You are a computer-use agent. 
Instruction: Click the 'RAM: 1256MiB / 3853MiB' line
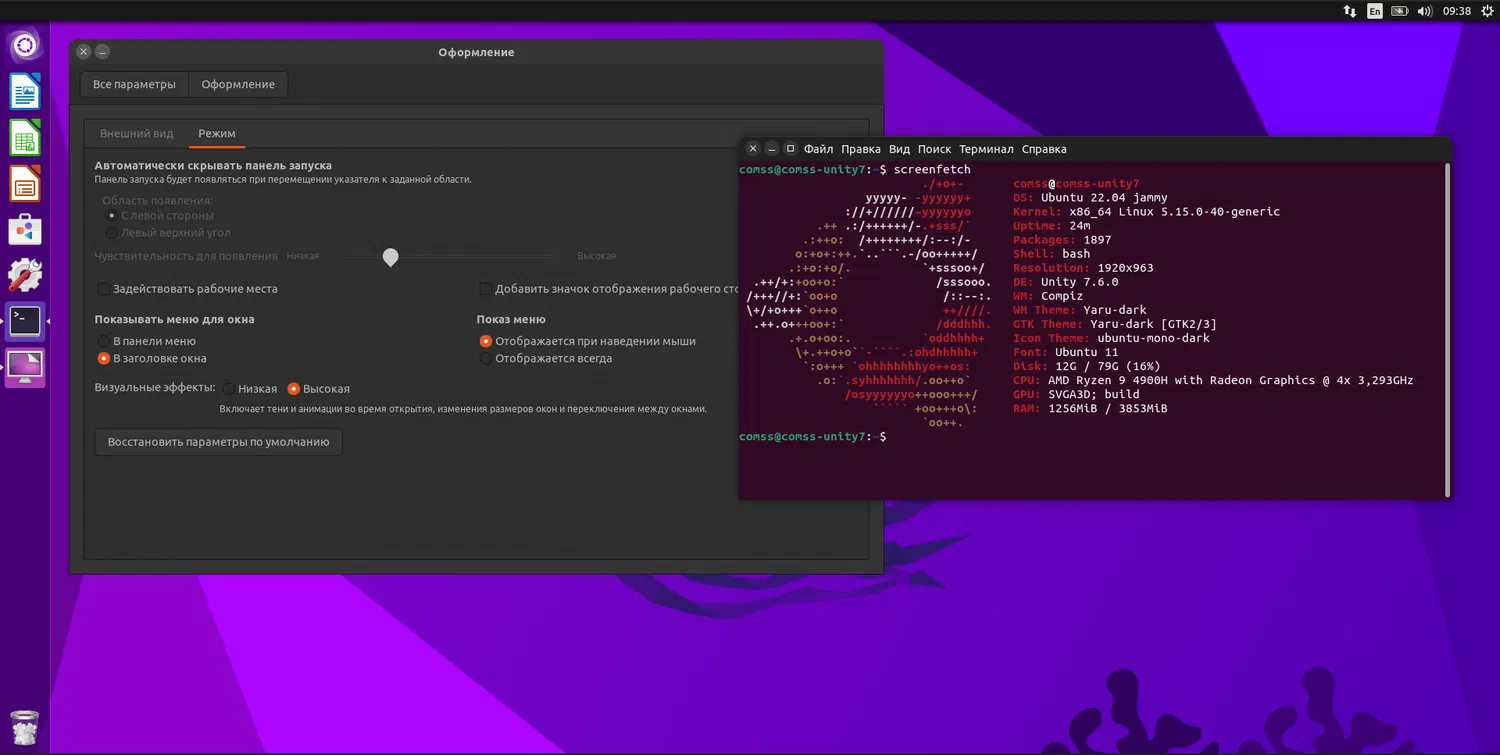click(1090, 408)
